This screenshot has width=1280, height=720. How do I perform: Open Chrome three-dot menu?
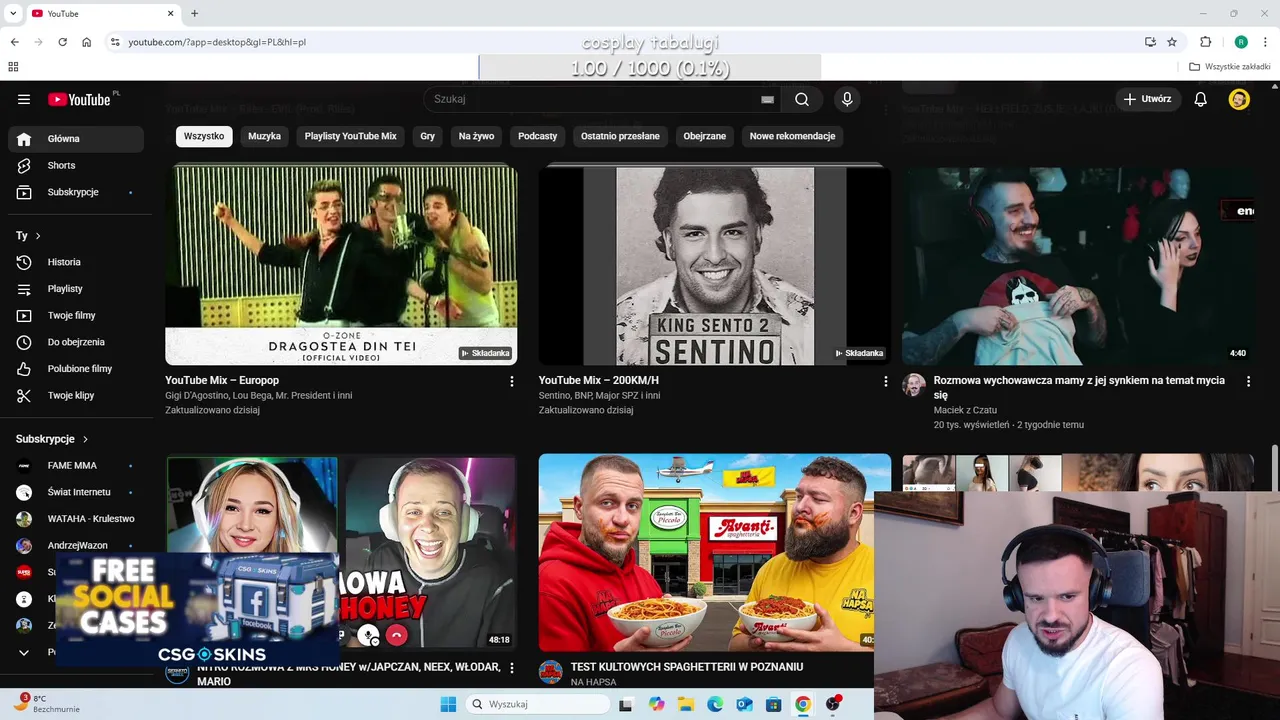(1266, 42)
